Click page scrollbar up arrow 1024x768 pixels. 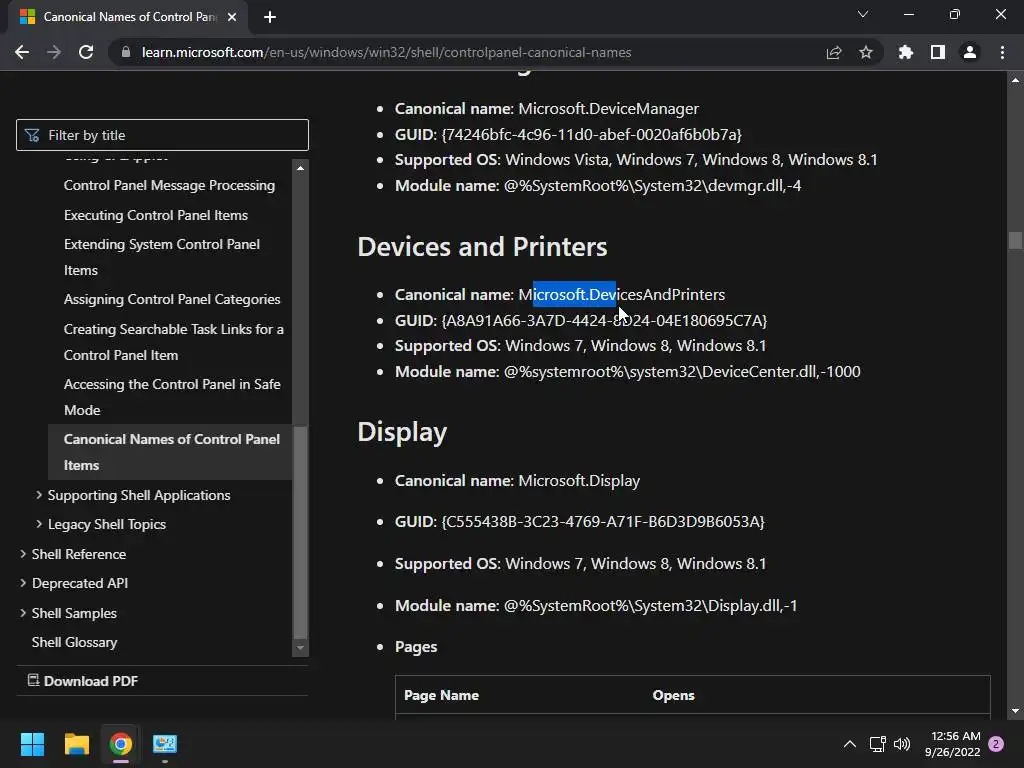click(x=1015, y=80)
